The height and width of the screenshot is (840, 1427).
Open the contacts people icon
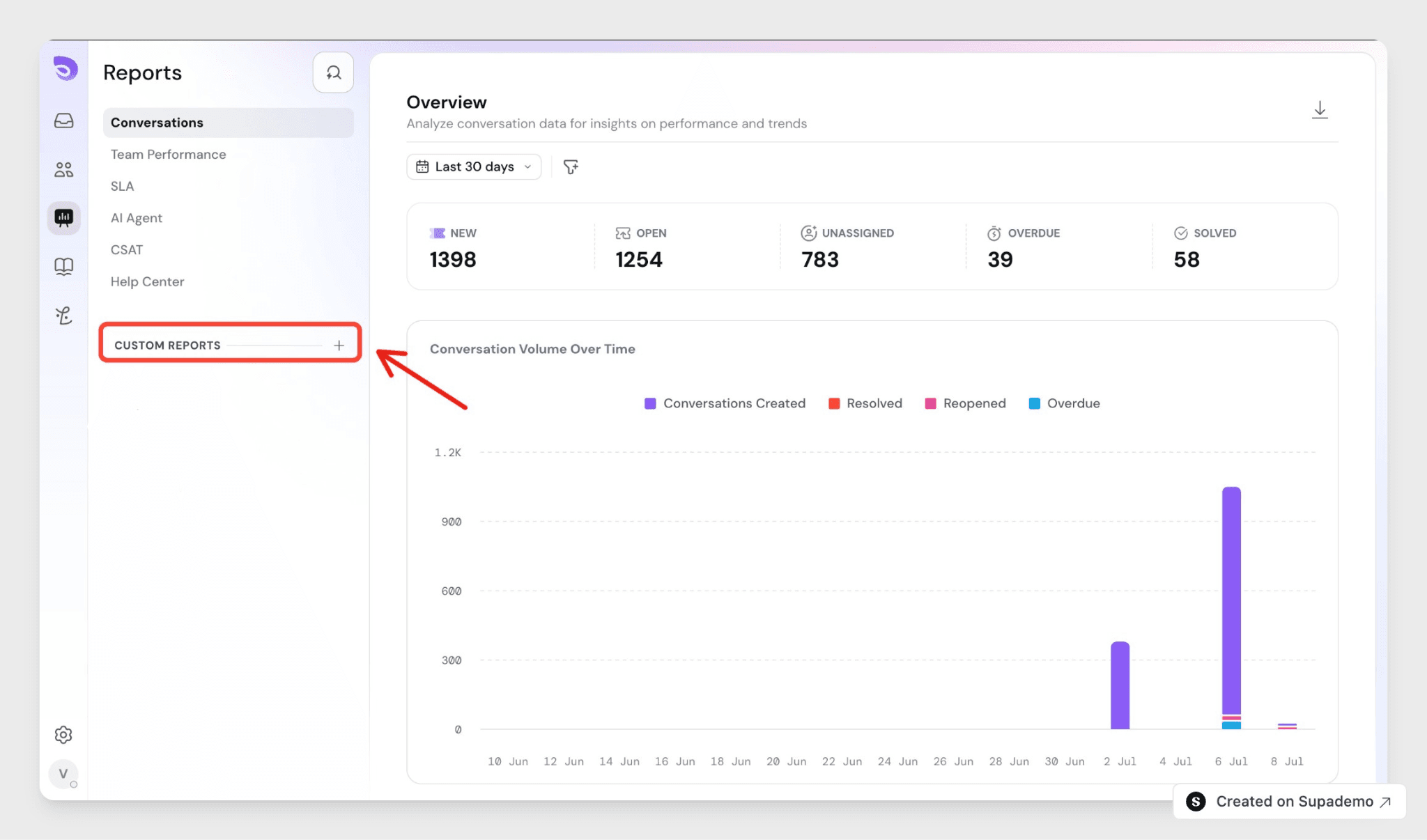(64, 169)
